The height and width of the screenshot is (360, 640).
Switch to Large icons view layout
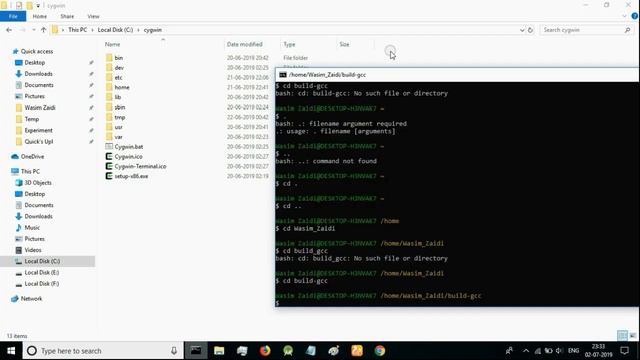click(632, 336)
